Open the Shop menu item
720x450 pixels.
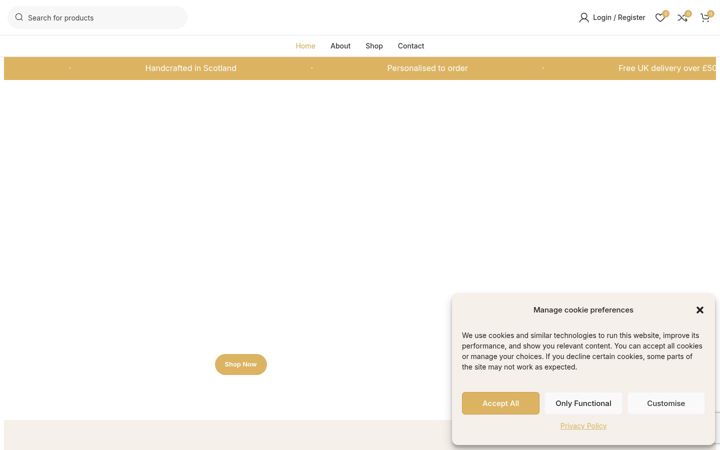pyautogui.click(x=374, y=46)
